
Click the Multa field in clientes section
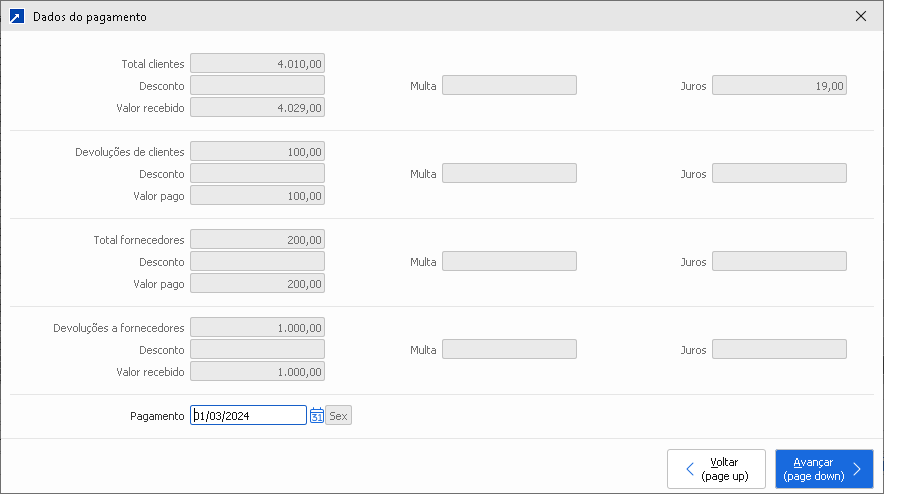(509, 86)
